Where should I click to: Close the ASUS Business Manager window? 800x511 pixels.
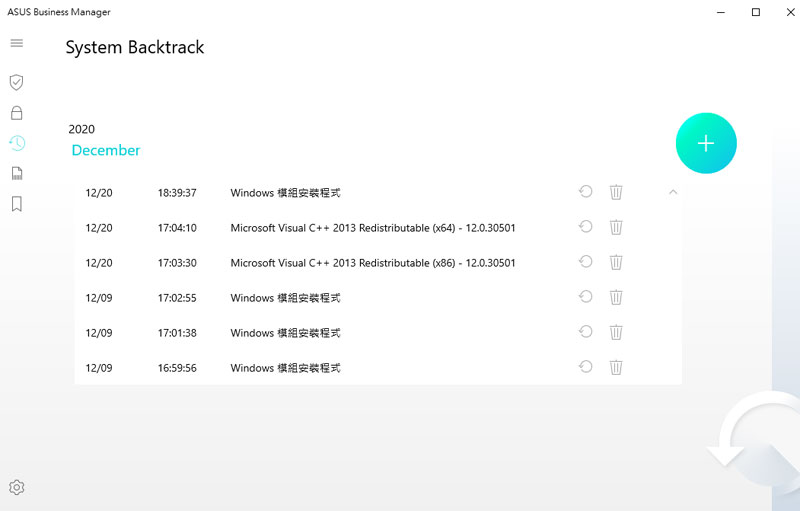coord(790,12)
